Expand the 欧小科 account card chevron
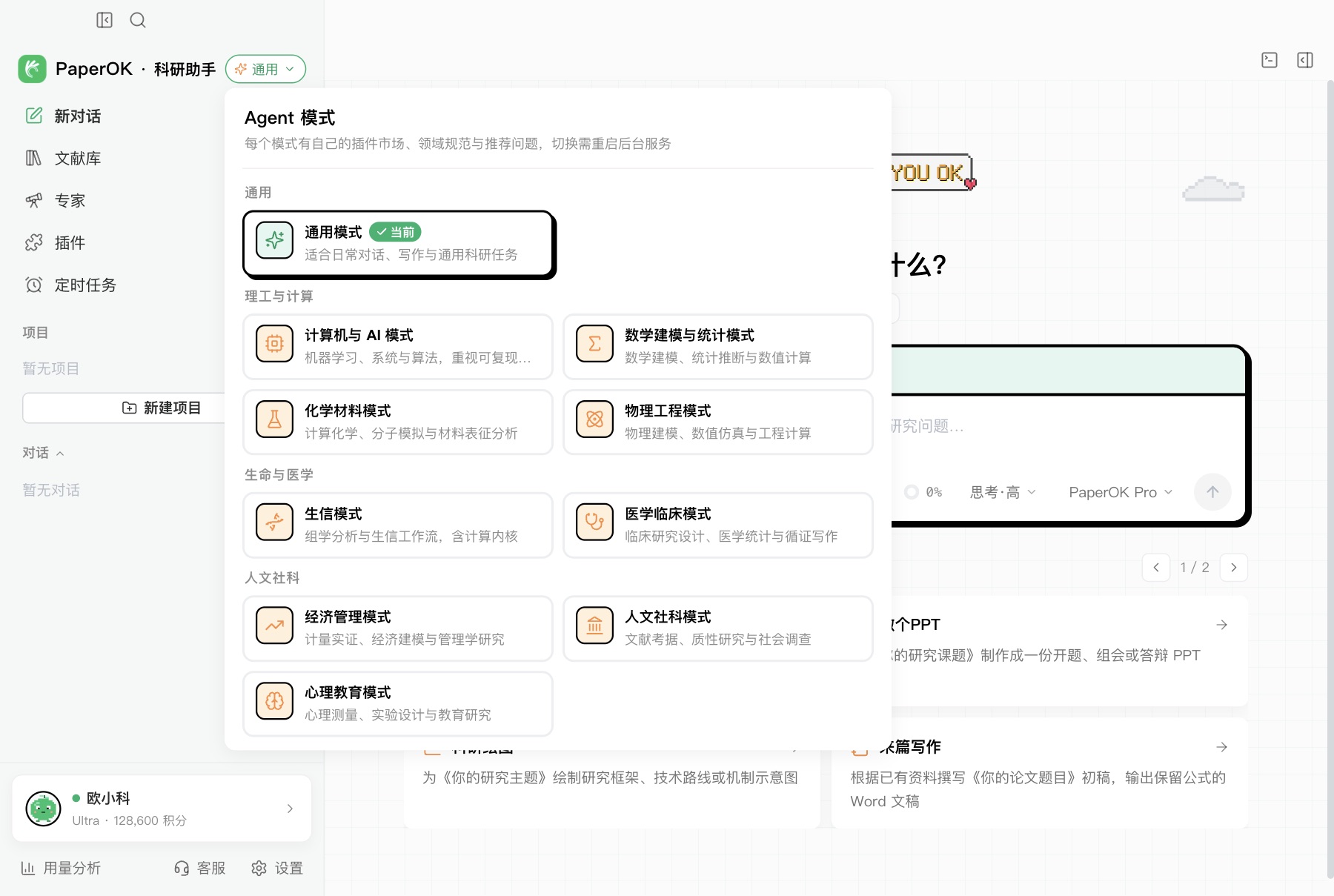 click(x=290, y=809)
